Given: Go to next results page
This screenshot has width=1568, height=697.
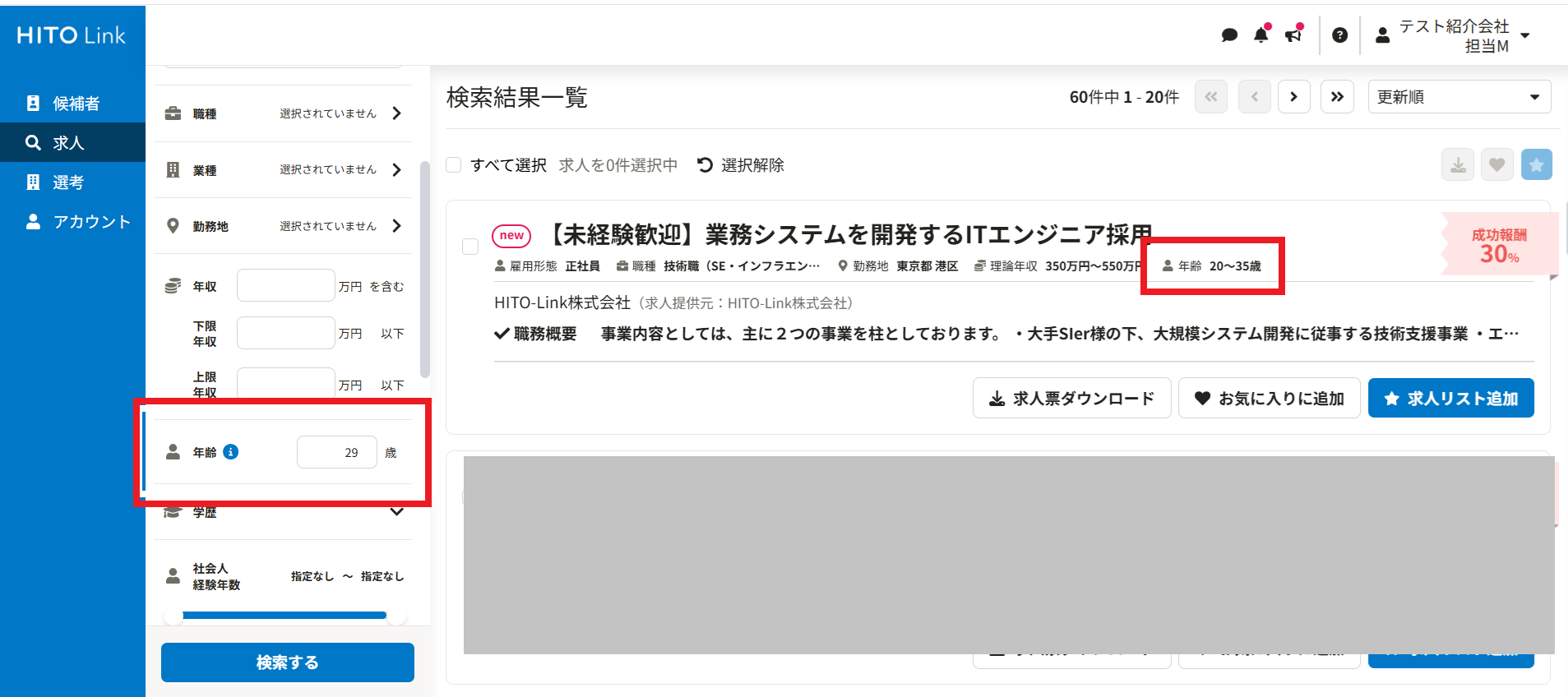Looking at the screenshot, I should 1293,97.
